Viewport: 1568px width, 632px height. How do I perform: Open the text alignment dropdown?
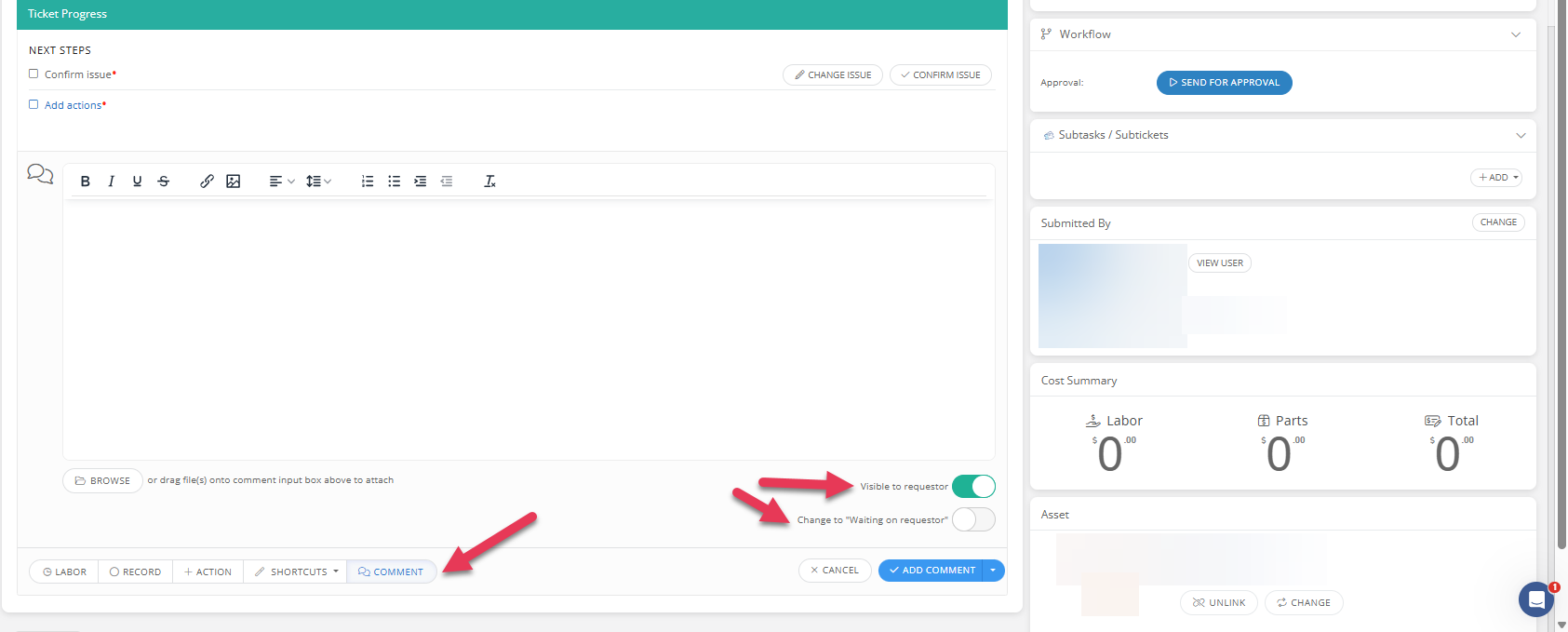[281, 182]
